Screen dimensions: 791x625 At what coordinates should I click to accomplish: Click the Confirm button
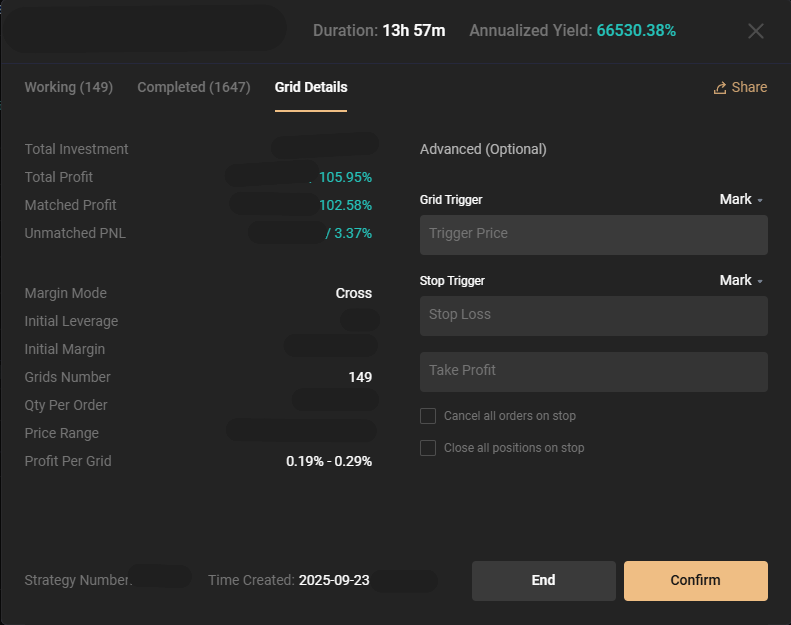pos(696,581)
